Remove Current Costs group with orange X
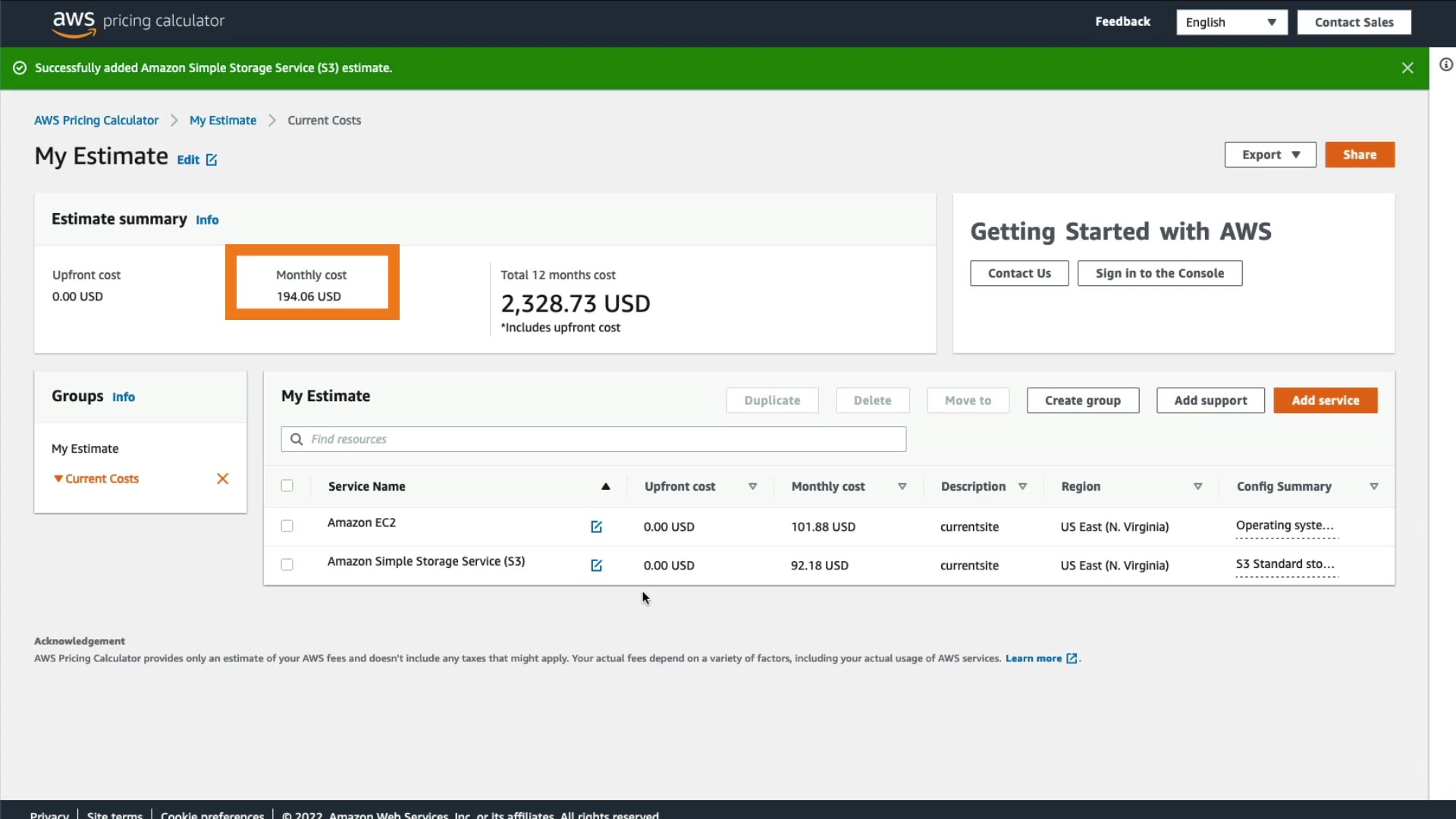The image size is (1456, 819). click(x=222, y=479)
